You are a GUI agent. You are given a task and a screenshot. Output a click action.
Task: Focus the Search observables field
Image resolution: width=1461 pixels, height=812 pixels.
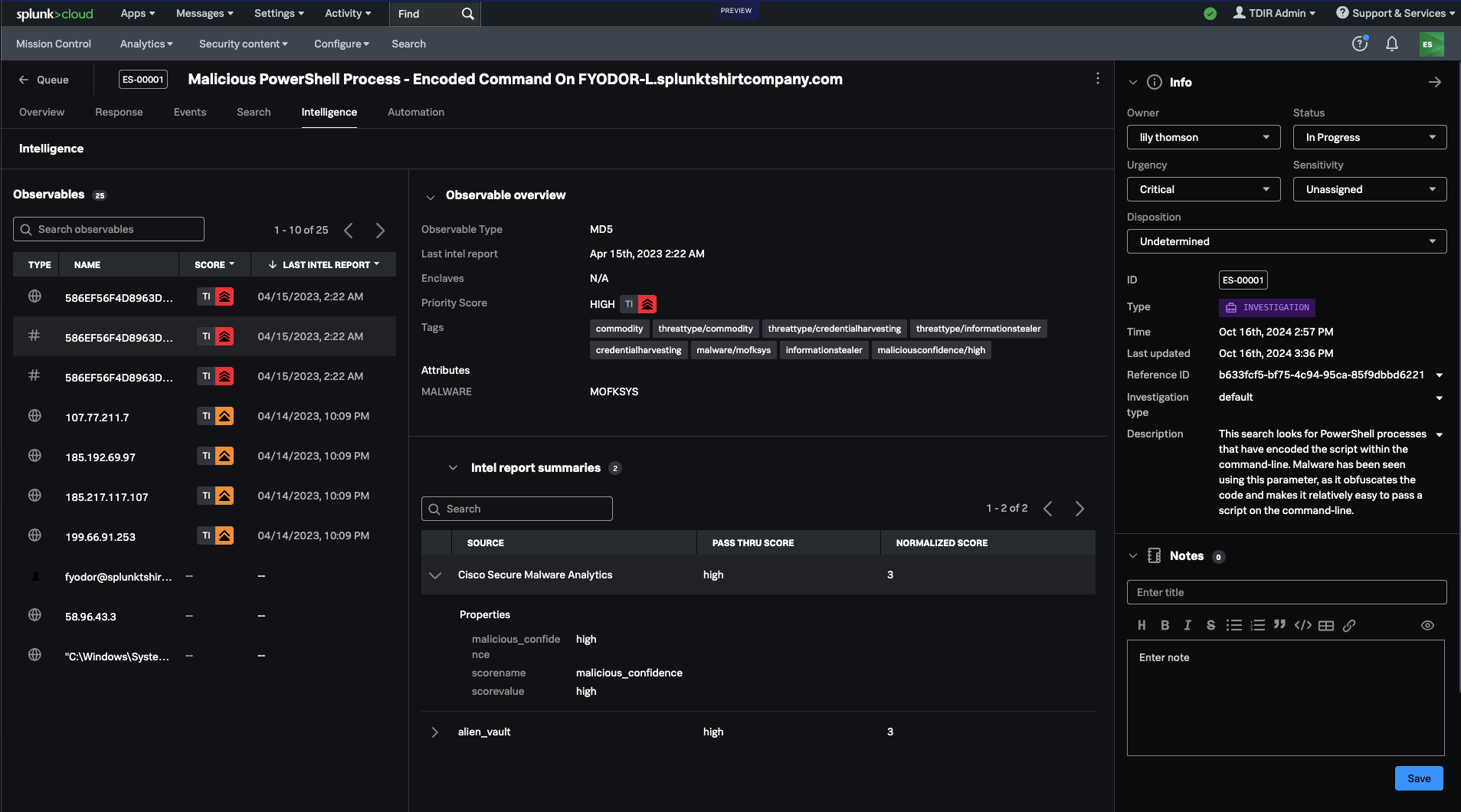point(109,229)
